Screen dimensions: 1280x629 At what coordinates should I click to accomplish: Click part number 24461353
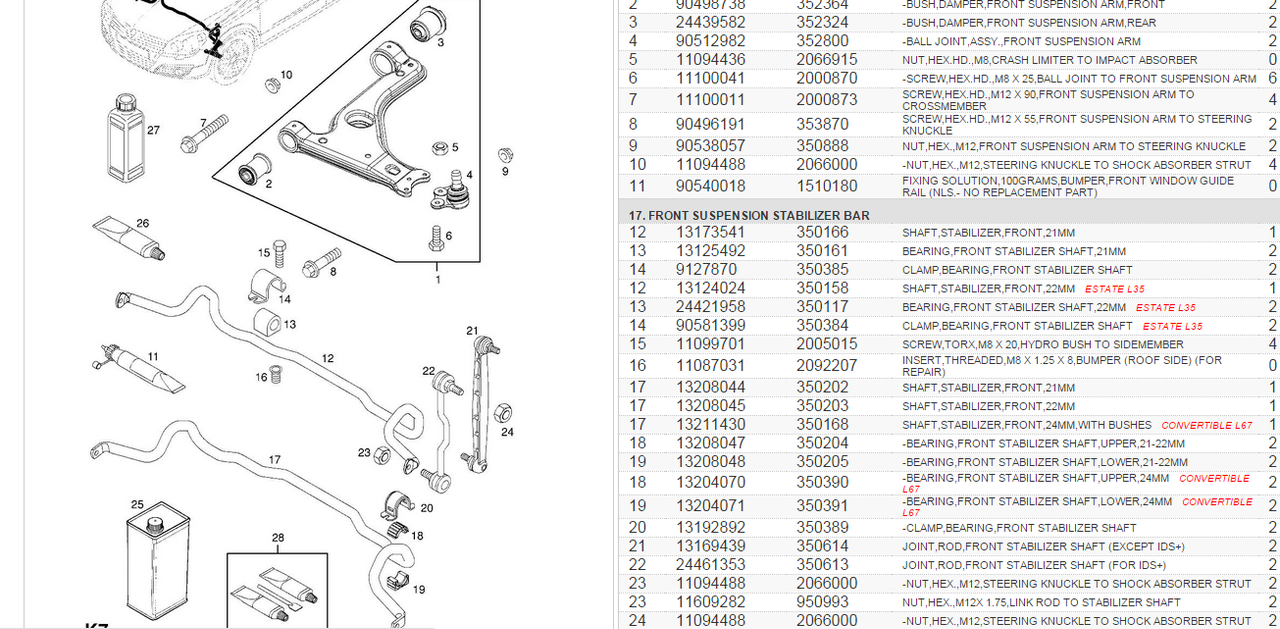pos(710,565)
